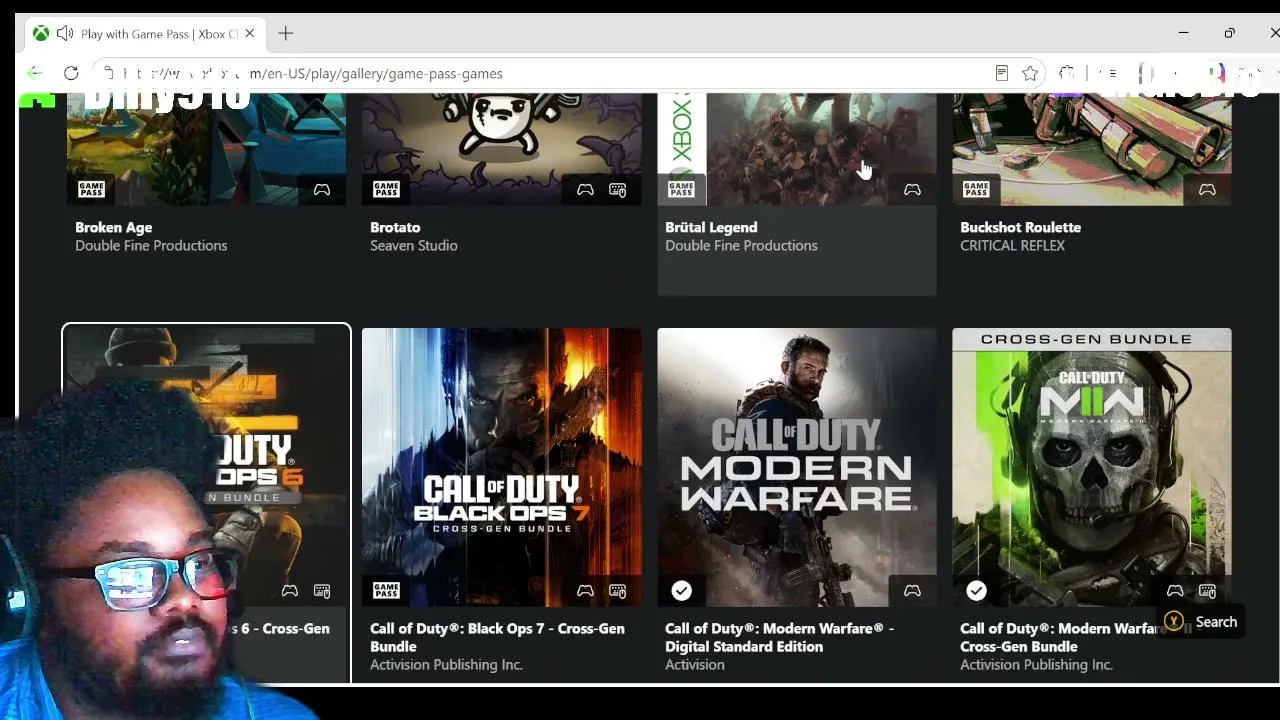Click the checkmark badge on Modern Warfare Digital Standard
The width and height of the screenshot is (1280, 720).
pos(681,591)
